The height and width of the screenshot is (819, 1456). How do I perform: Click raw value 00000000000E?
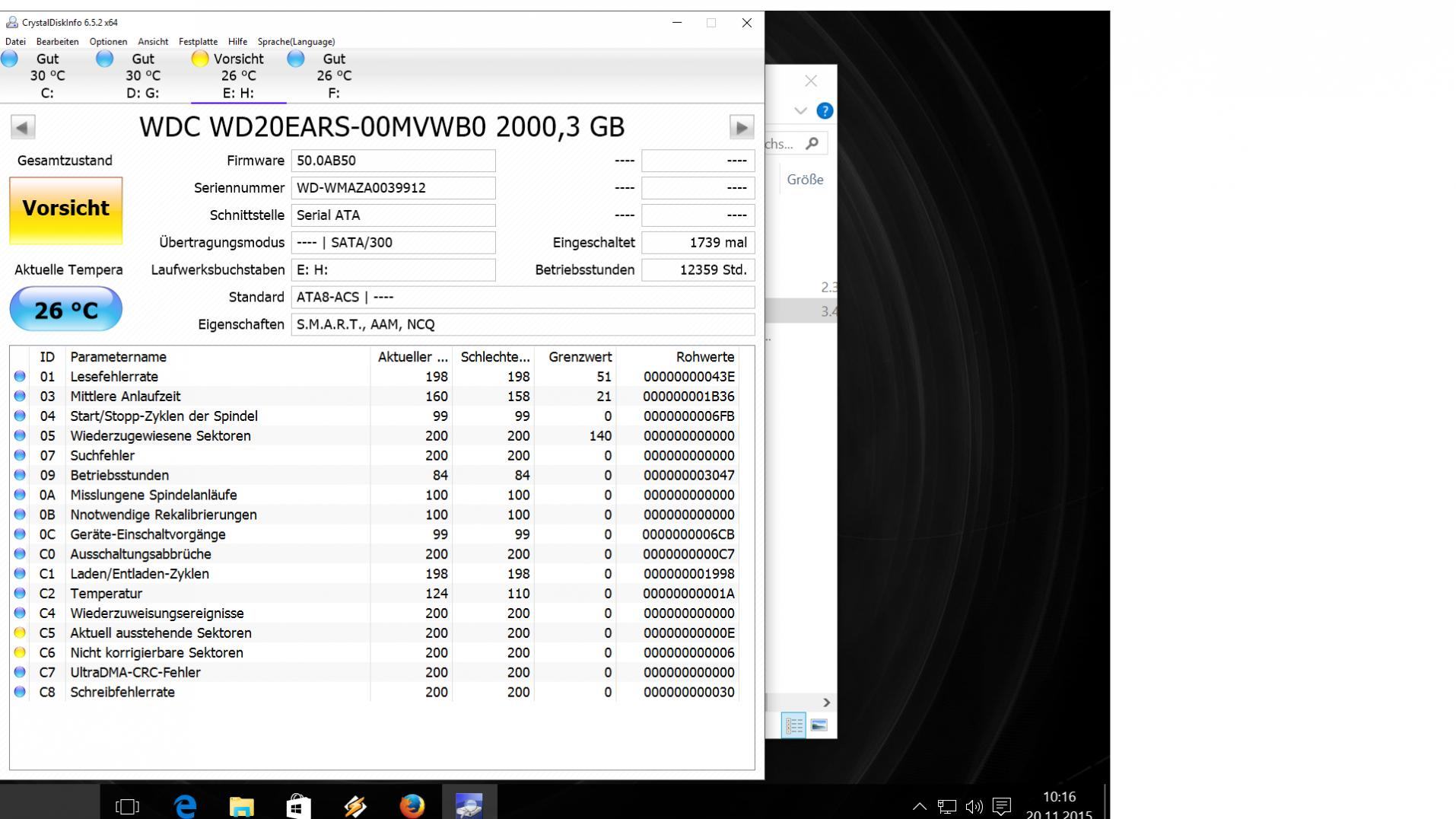pyautogui.click(x=689, y=633)
